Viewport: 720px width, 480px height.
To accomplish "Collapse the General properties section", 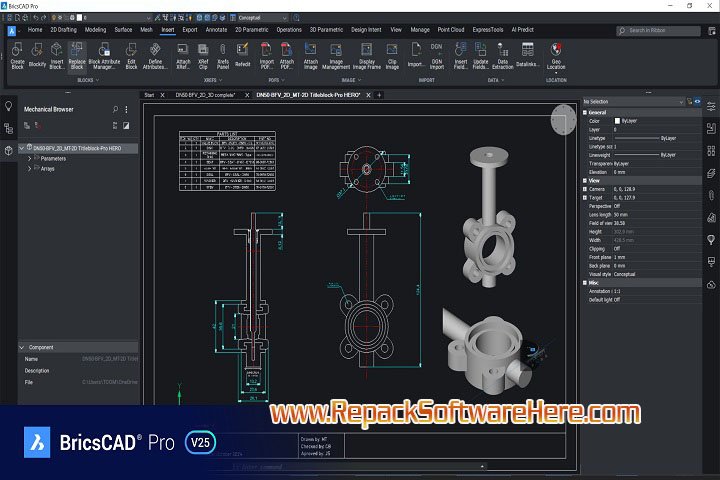I will tap(585, 113).
